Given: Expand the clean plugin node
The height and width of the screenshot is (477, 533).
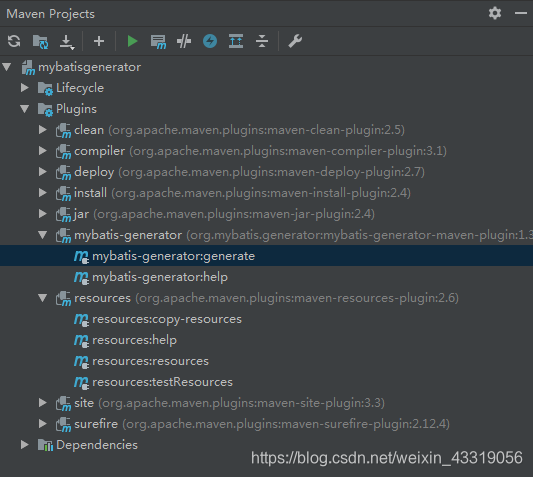Looking at the screenshot, I should click(42, 130).
